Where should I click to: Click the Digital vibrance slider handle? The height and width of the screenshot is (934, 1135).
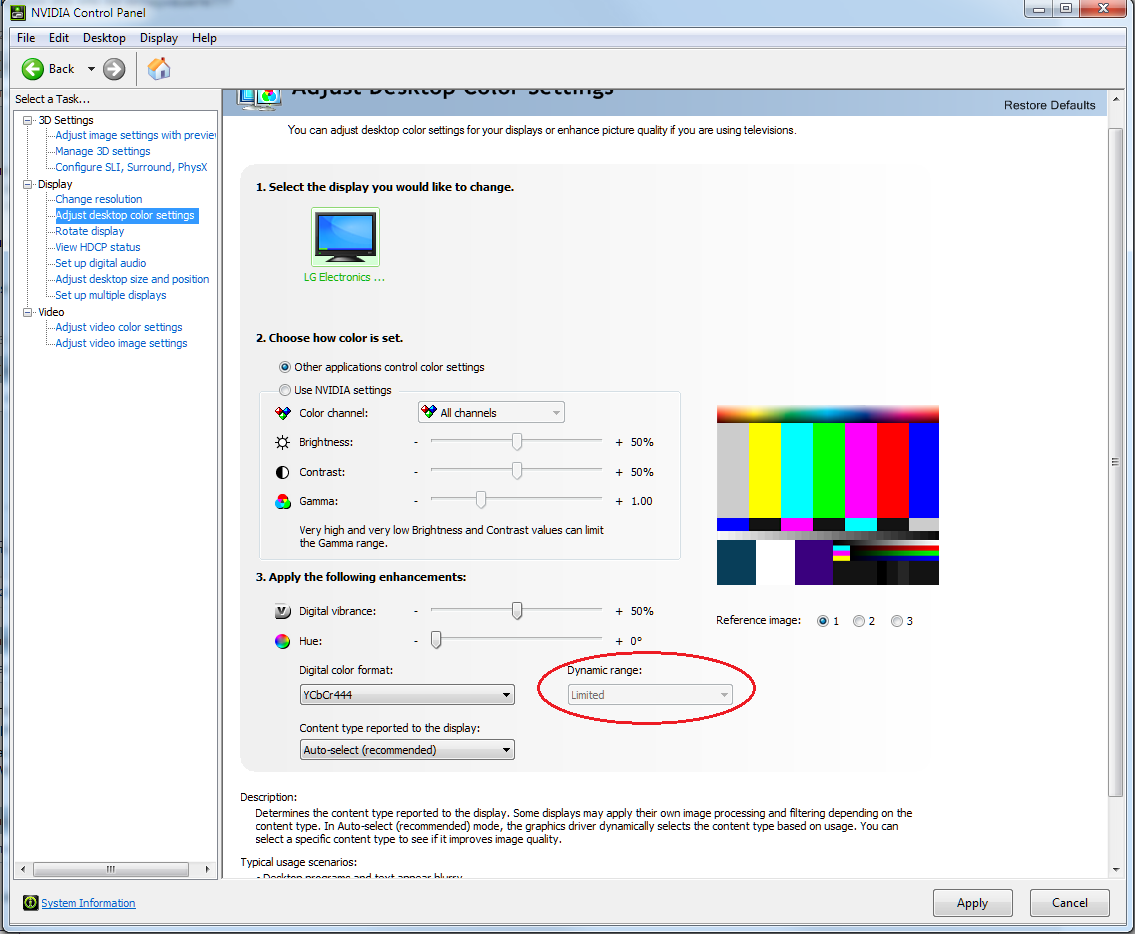coord(517,610)
